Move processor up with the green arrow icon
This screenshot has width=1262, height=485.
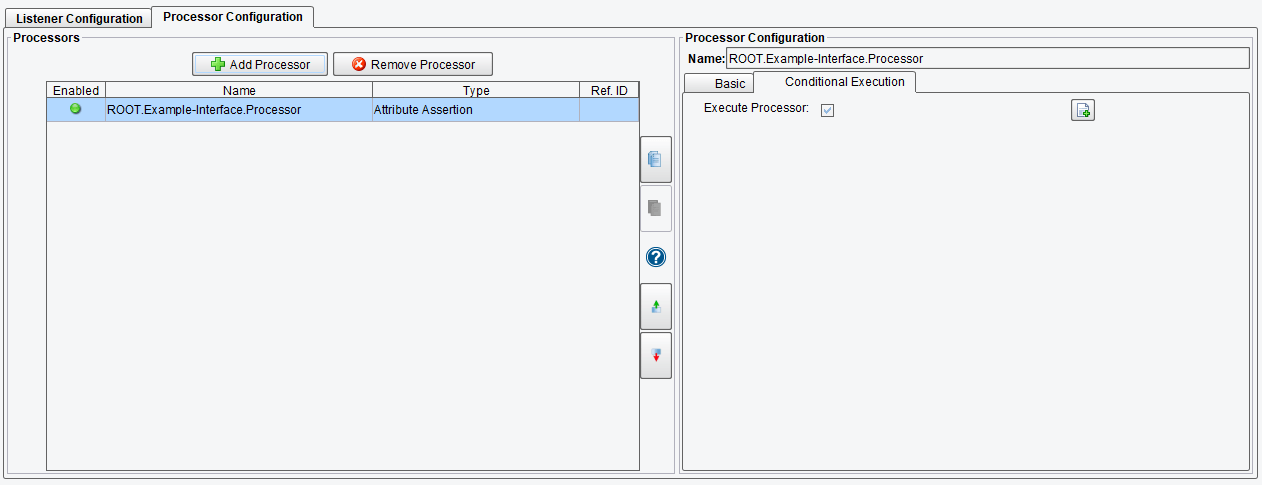click(656, 306)
